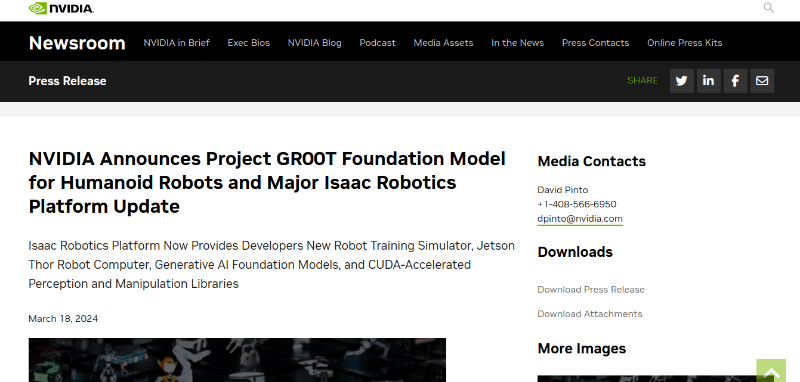Screen dimensions: 800x382
Task: Open NVIDIA Blog menu item
Action: click(314, 43)
